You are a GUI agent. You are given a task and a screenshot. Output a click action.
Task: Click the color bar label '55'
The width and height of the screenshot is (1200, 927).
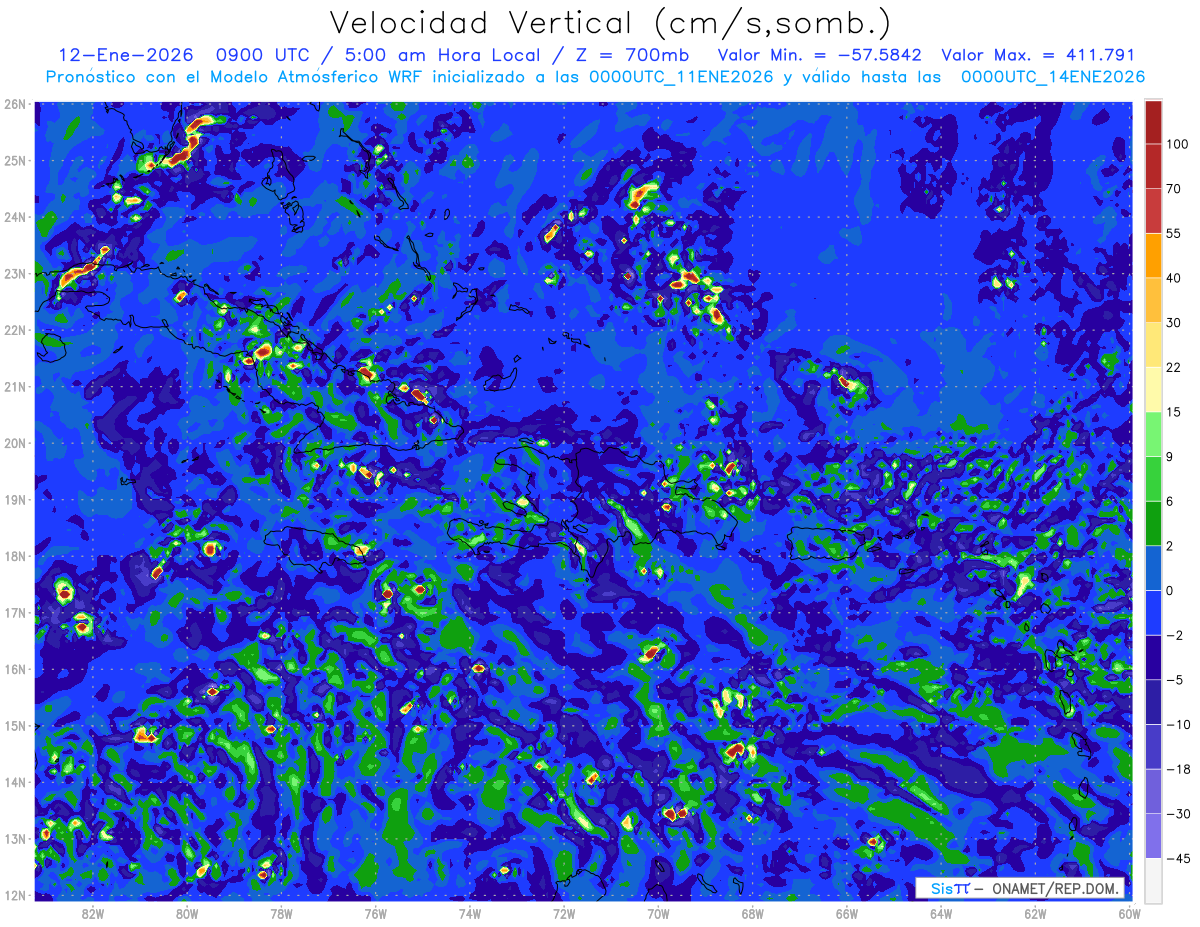[x=1174, y=233]
